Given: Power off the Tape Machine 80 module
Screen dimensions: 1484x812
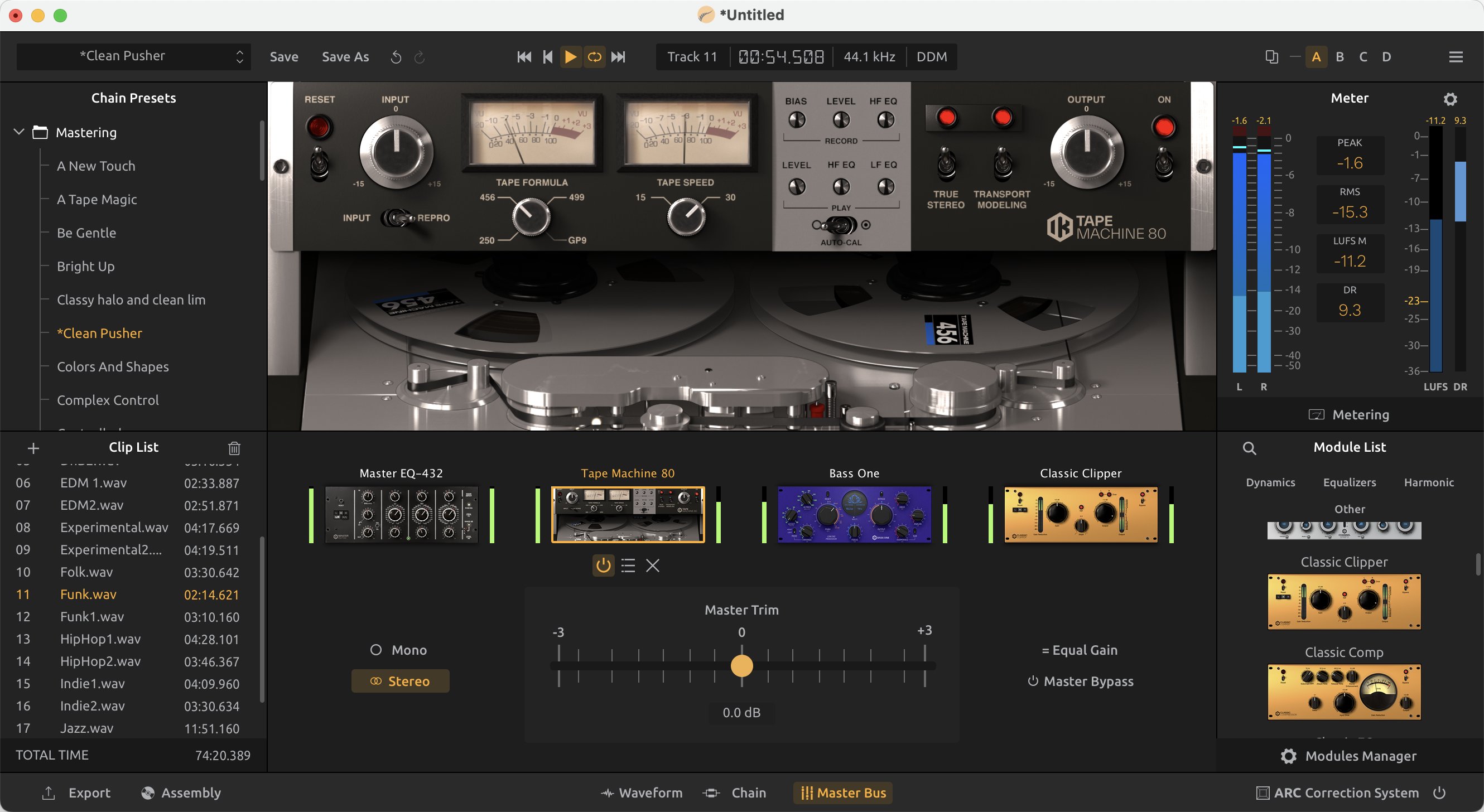Looking at the screenshot, I should [x=603, y=565].
